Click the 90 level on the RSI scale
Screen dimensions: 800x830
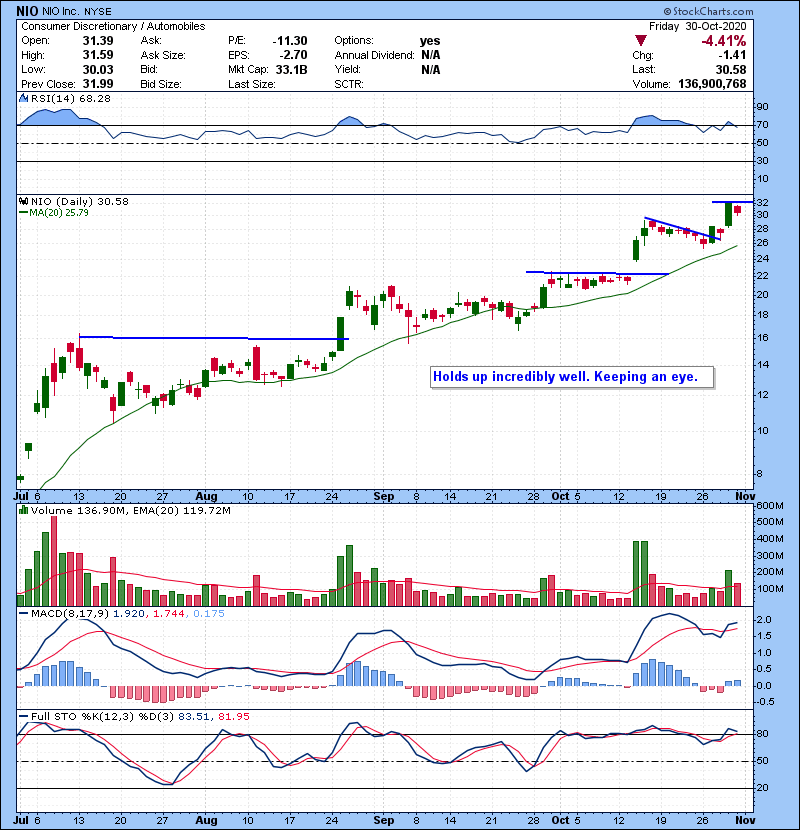762,107
